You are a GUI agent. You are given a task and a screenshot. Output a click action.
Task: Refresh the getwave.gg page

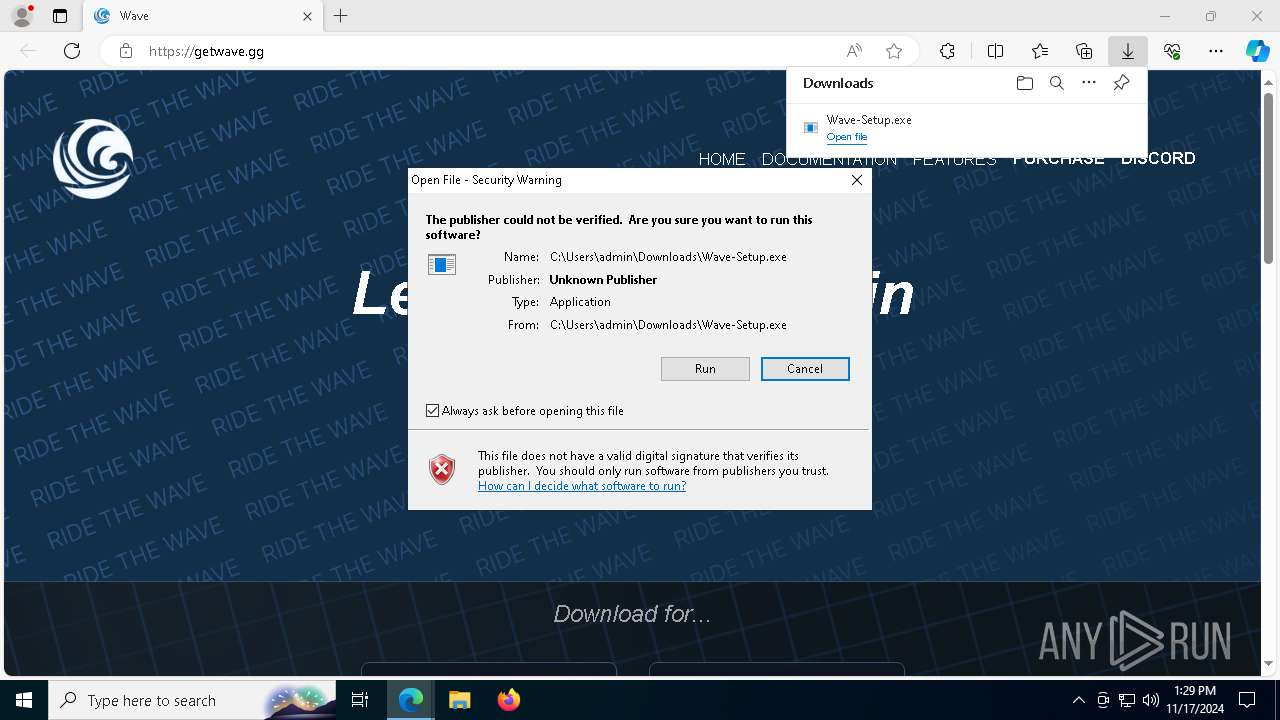72,51
